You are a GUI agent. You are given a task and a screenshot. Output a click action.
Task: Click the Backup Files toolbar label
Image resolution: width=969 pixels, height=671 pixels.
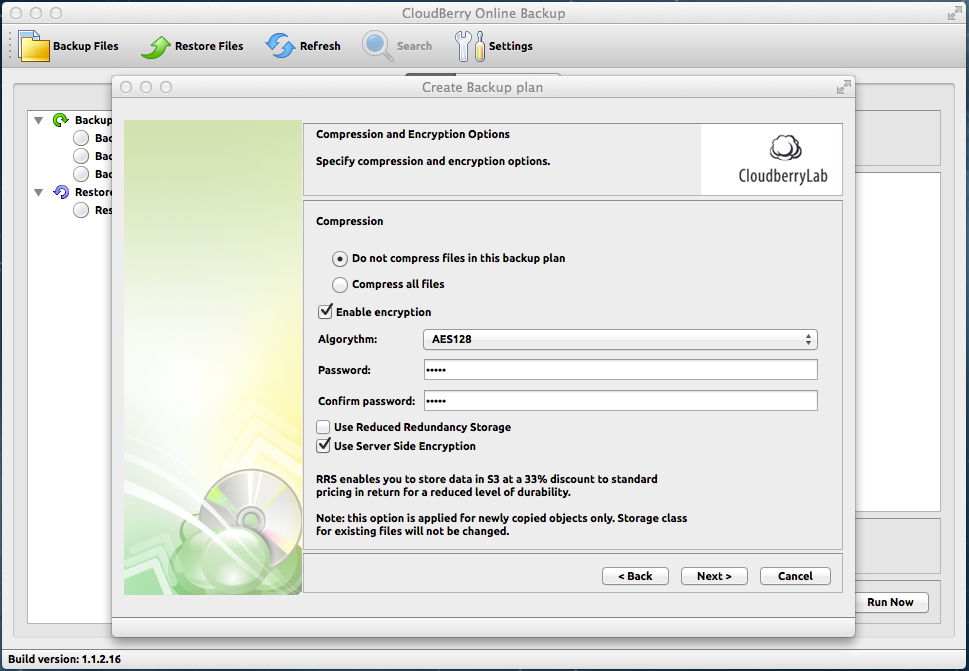point(85,46)
